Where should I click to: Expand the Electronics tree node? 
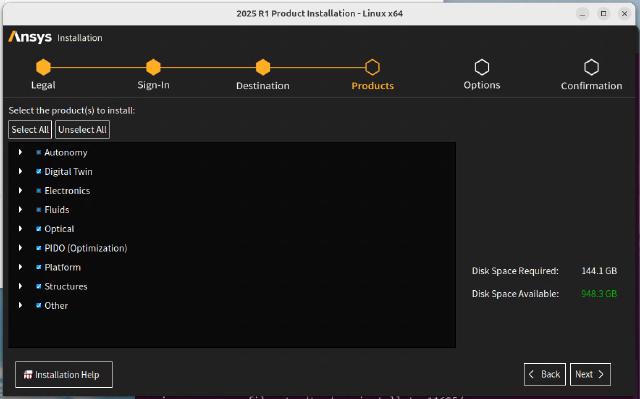click(20, 191)
